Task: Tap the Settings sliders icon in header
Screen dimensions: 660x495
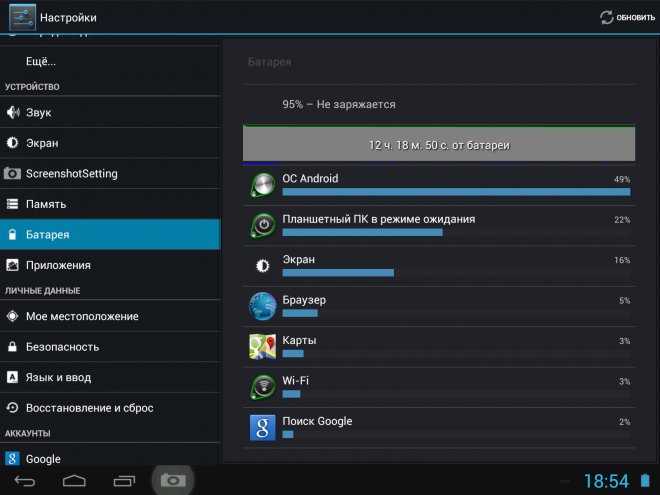Action: pos(22,17)
